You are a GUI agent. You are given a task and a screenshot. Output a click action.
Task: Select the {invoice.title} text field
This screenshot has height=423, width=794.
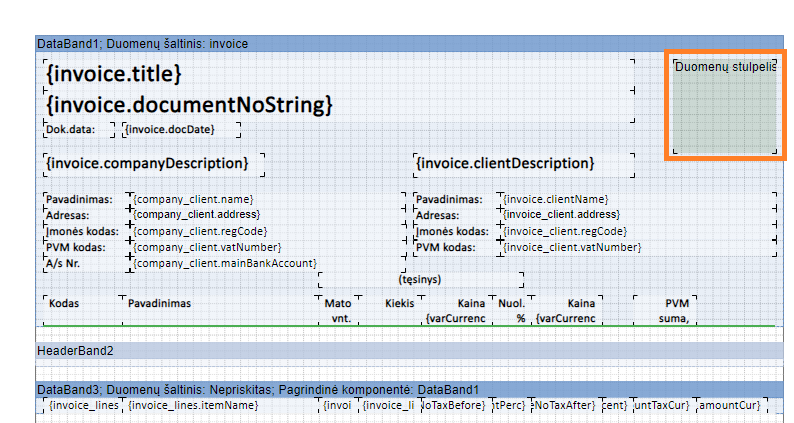[x=114, y=74]
